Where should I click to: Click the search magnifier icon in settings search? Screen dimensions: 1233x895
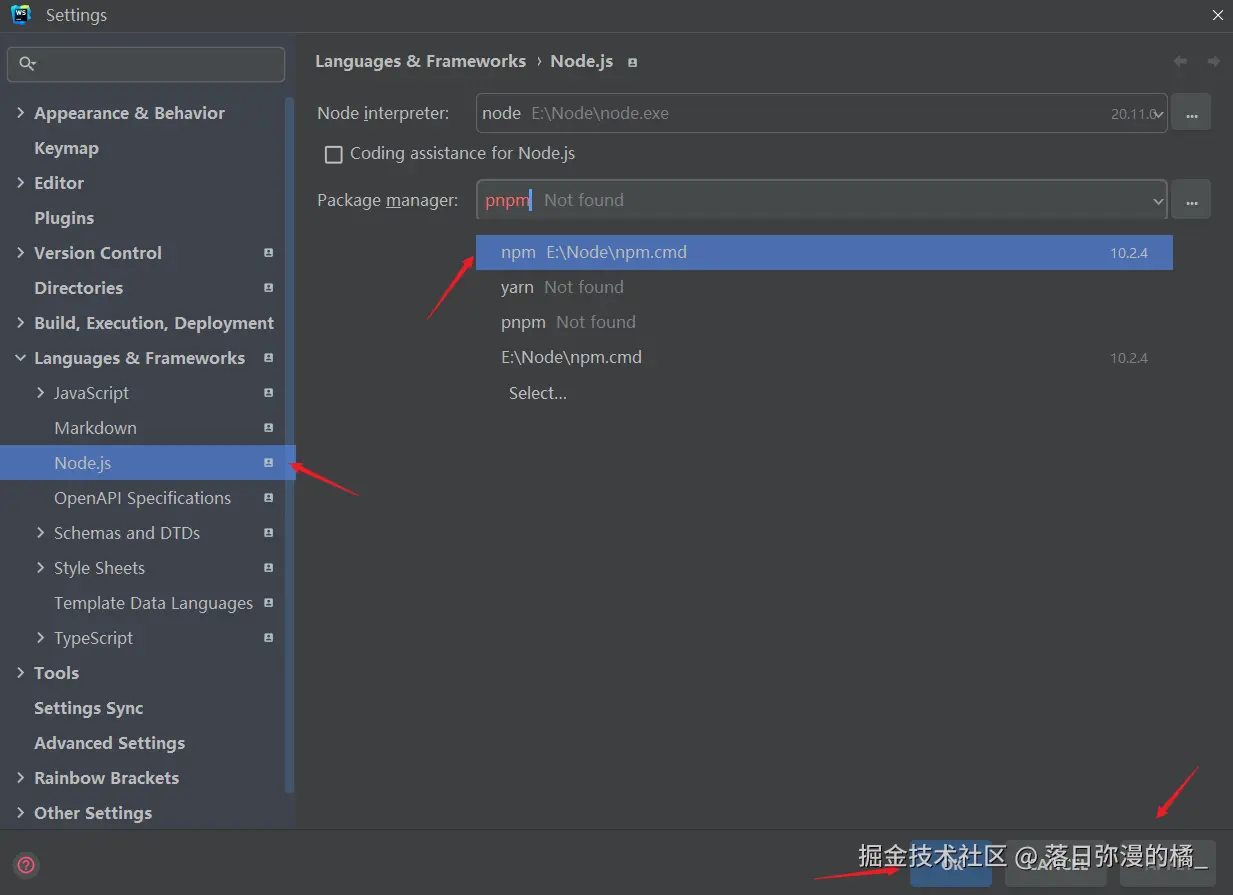pos(27,65)
